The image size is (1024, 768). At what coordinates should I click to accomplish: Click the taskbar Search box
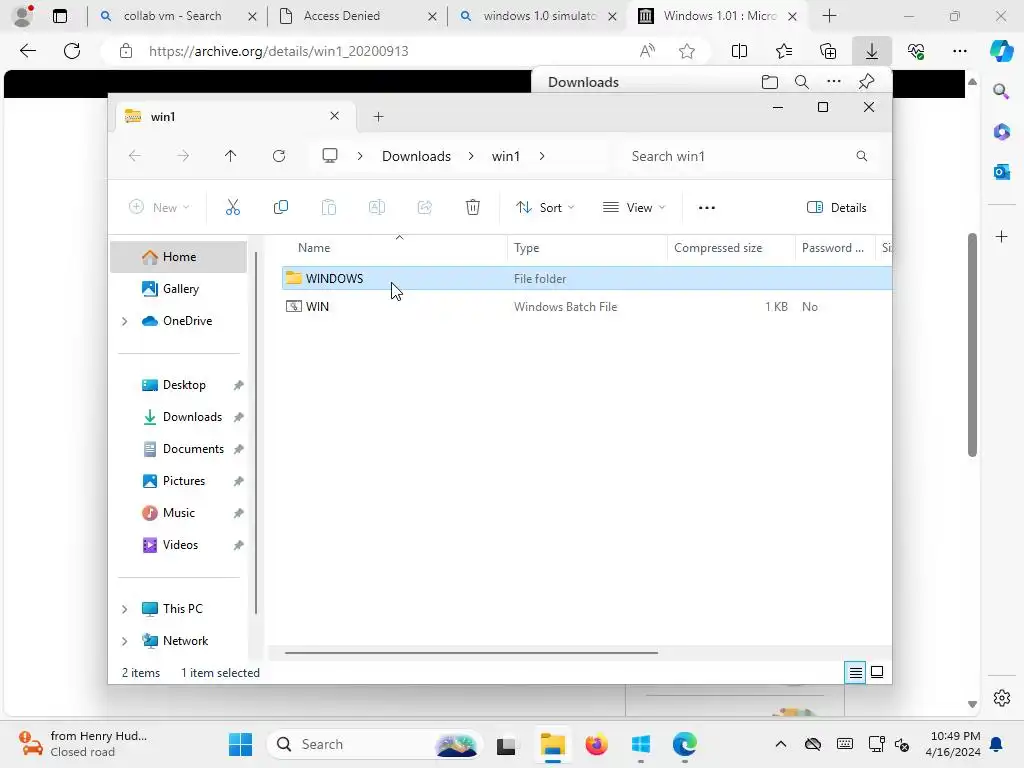(x=376, y=744)
